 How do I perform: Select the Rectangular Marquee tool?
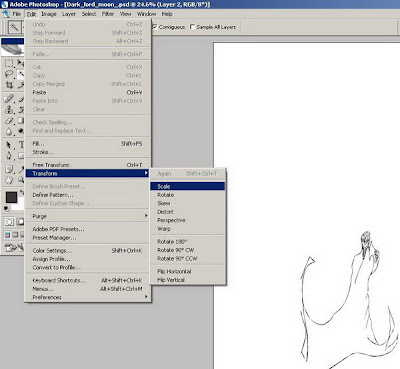9,63
